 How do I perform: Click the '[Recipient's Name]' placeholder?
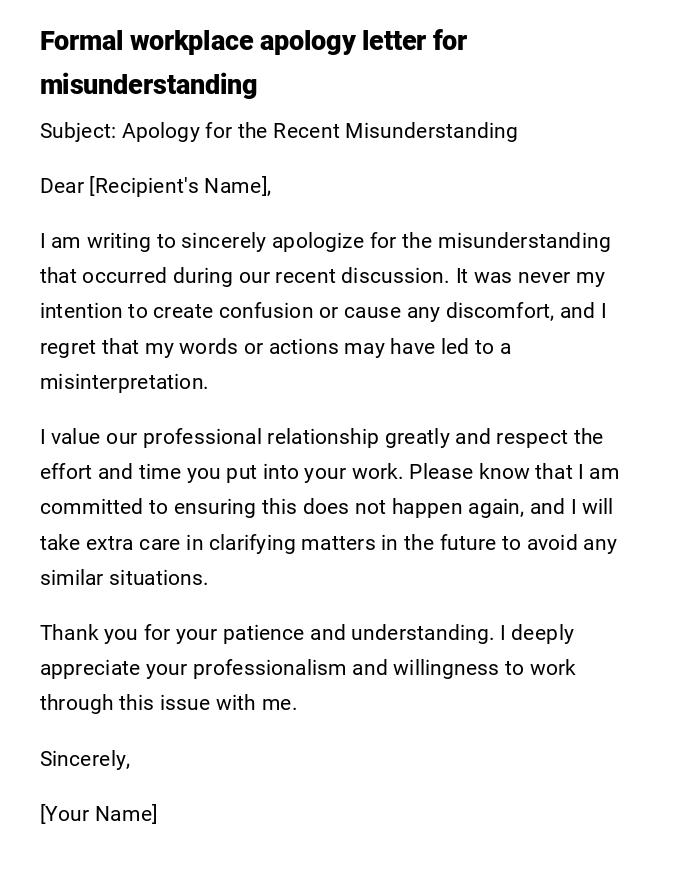point(180,186)
